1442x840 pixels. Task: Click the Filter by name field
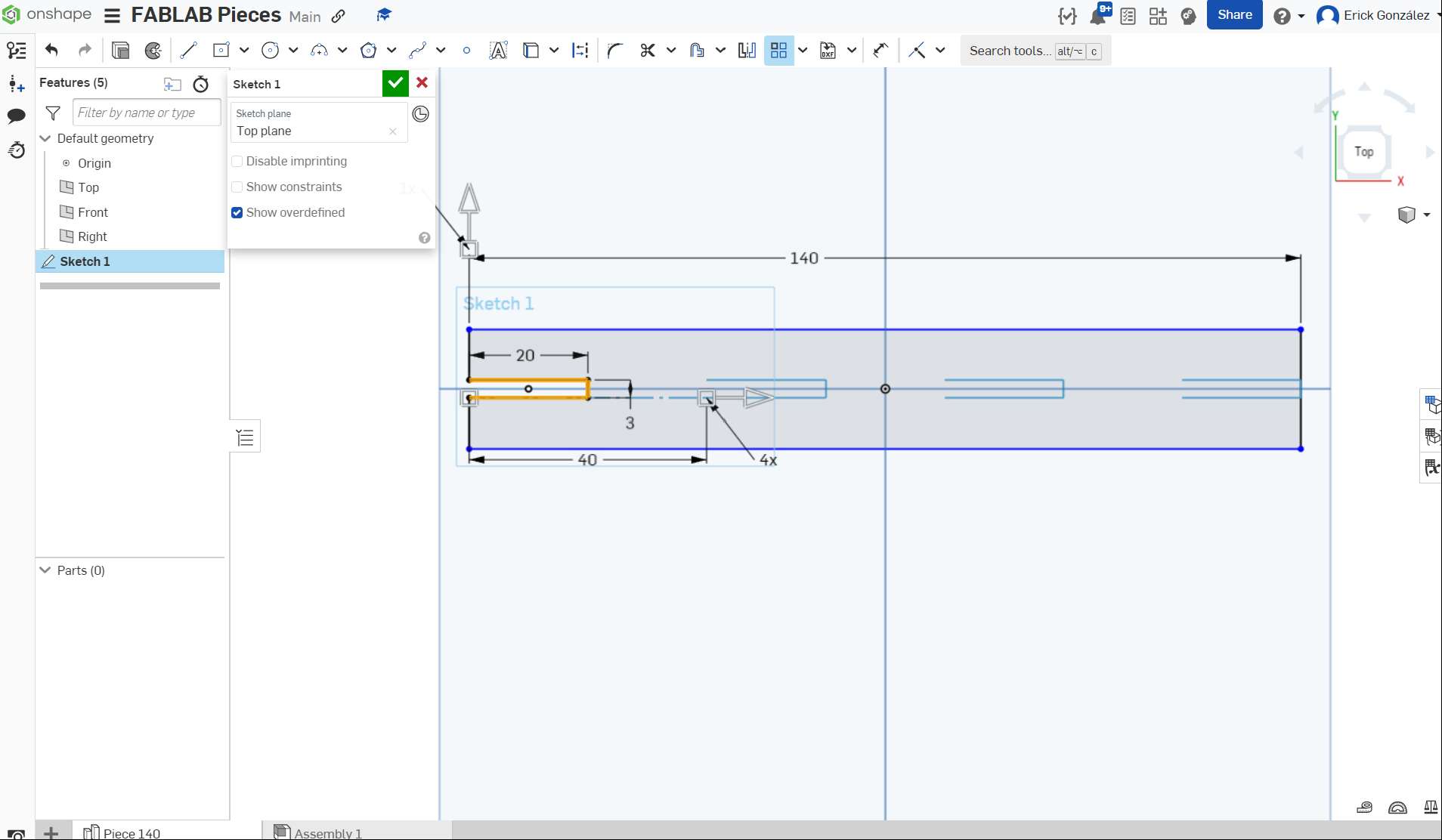click(147, 113)
